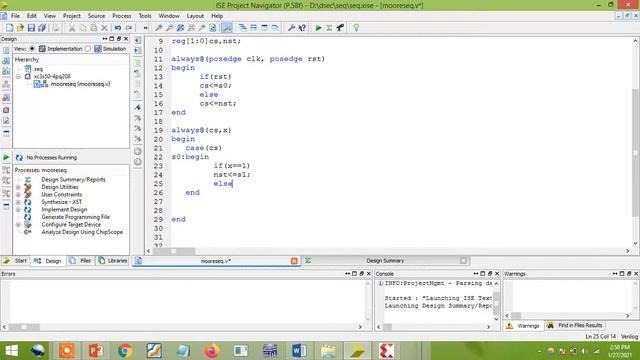Expand the Design Utilities process
This screenshot has height=360, width=640.
[x=18, y=187]
